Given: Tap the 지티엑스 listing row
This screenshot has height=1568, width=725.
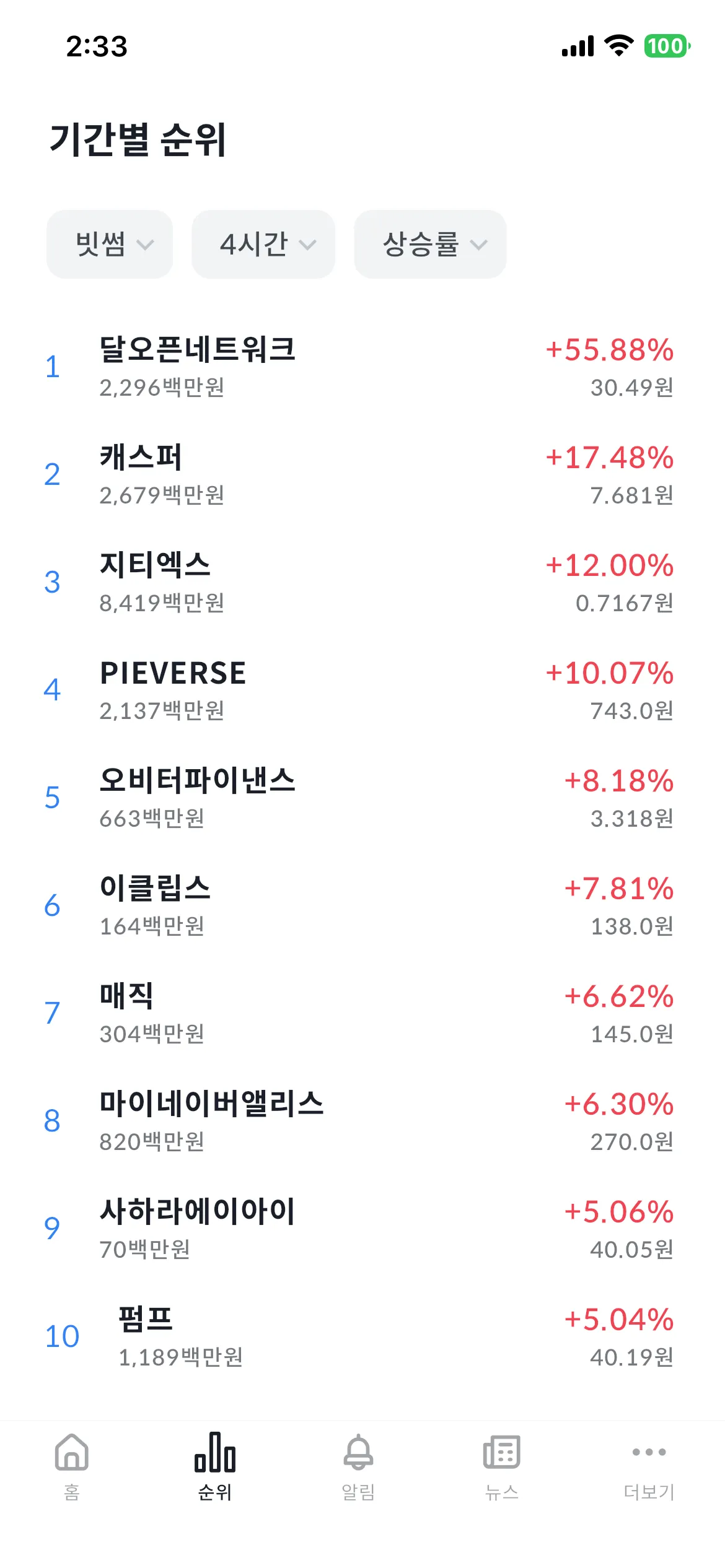Looking at the screenshot, I should [156, 565].
